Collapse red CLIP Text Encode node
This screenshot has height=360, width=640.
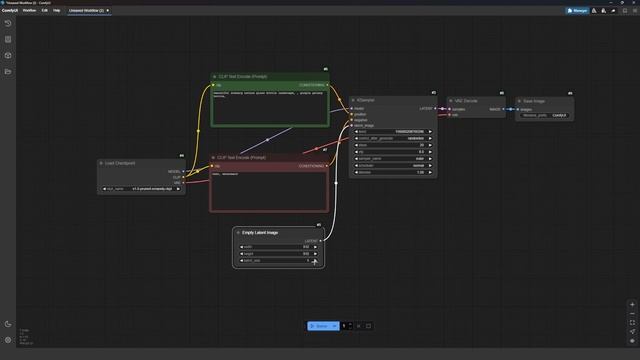coord(213,157)
